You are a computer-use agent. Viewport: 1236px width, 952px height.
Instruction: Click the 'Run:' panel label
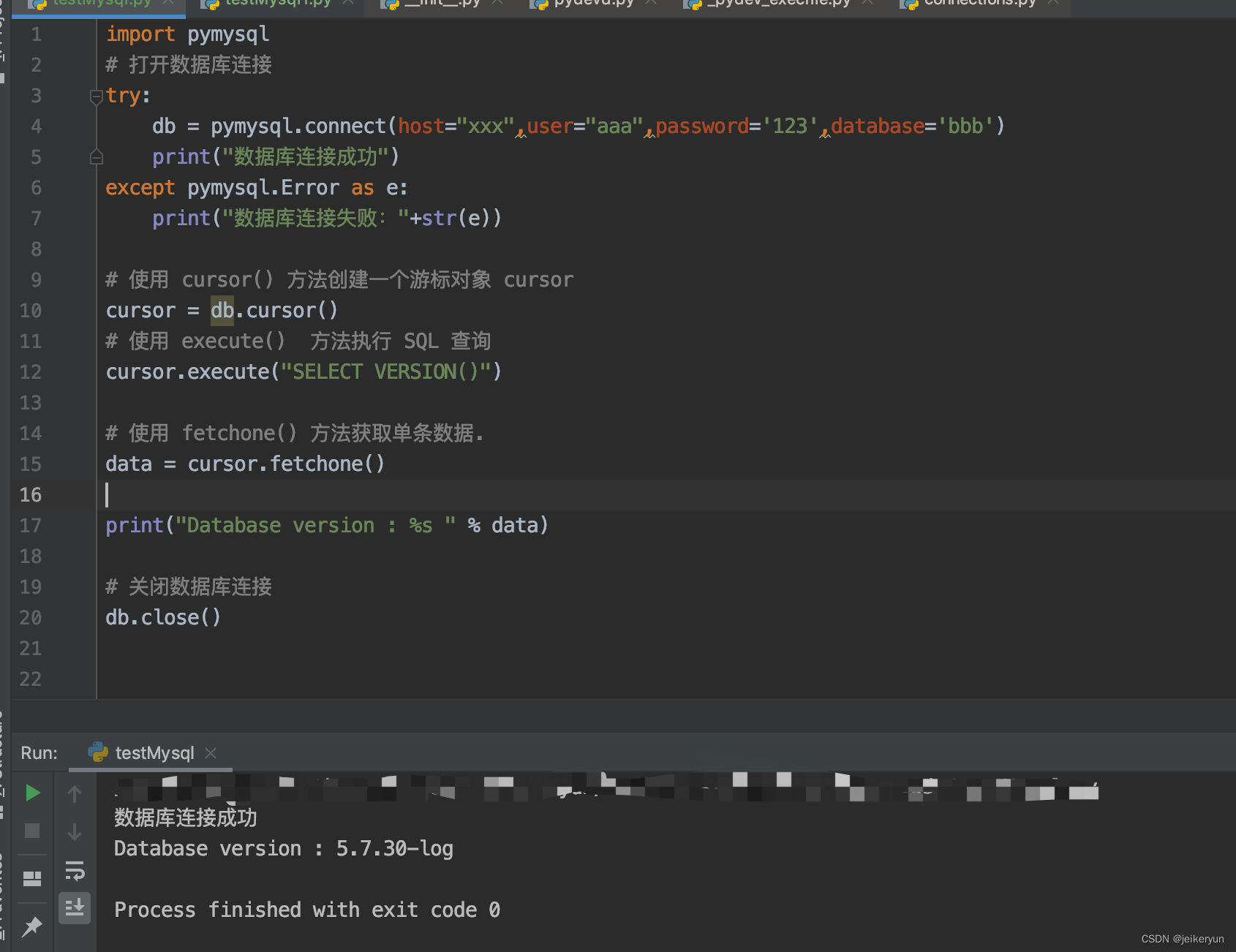pyautogui.click(x=39, y=753)
